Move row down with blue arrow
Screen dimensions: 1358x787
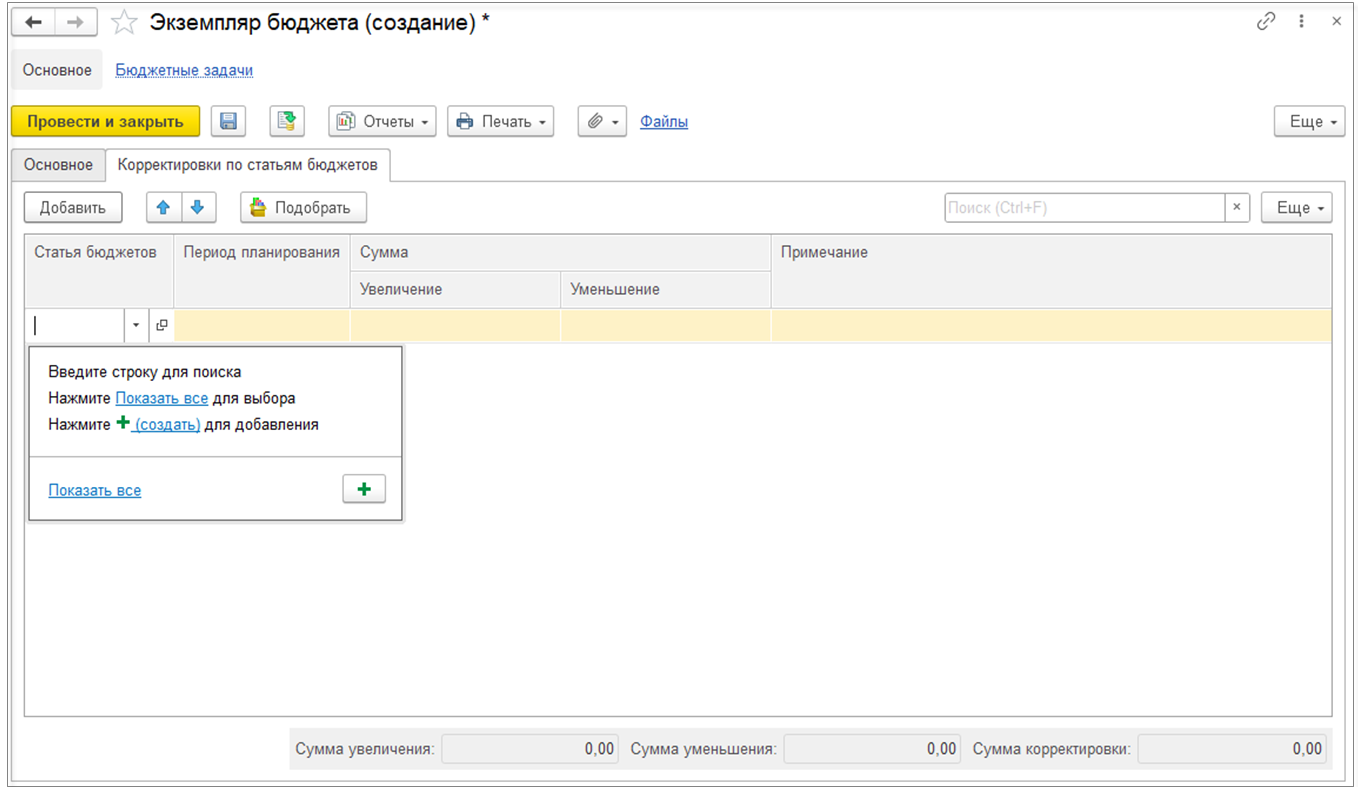197,207
